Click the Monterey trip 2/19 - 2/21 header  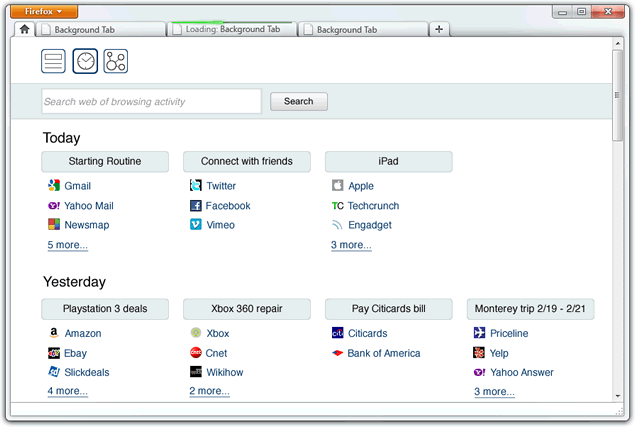530,308
